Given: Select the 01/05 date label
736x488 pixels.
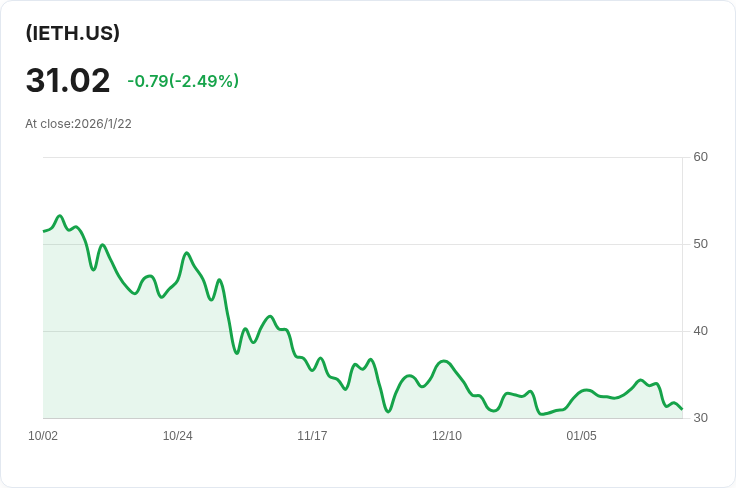Looking at the screenshot, I should pyautogui.click(x=581, y=436).
